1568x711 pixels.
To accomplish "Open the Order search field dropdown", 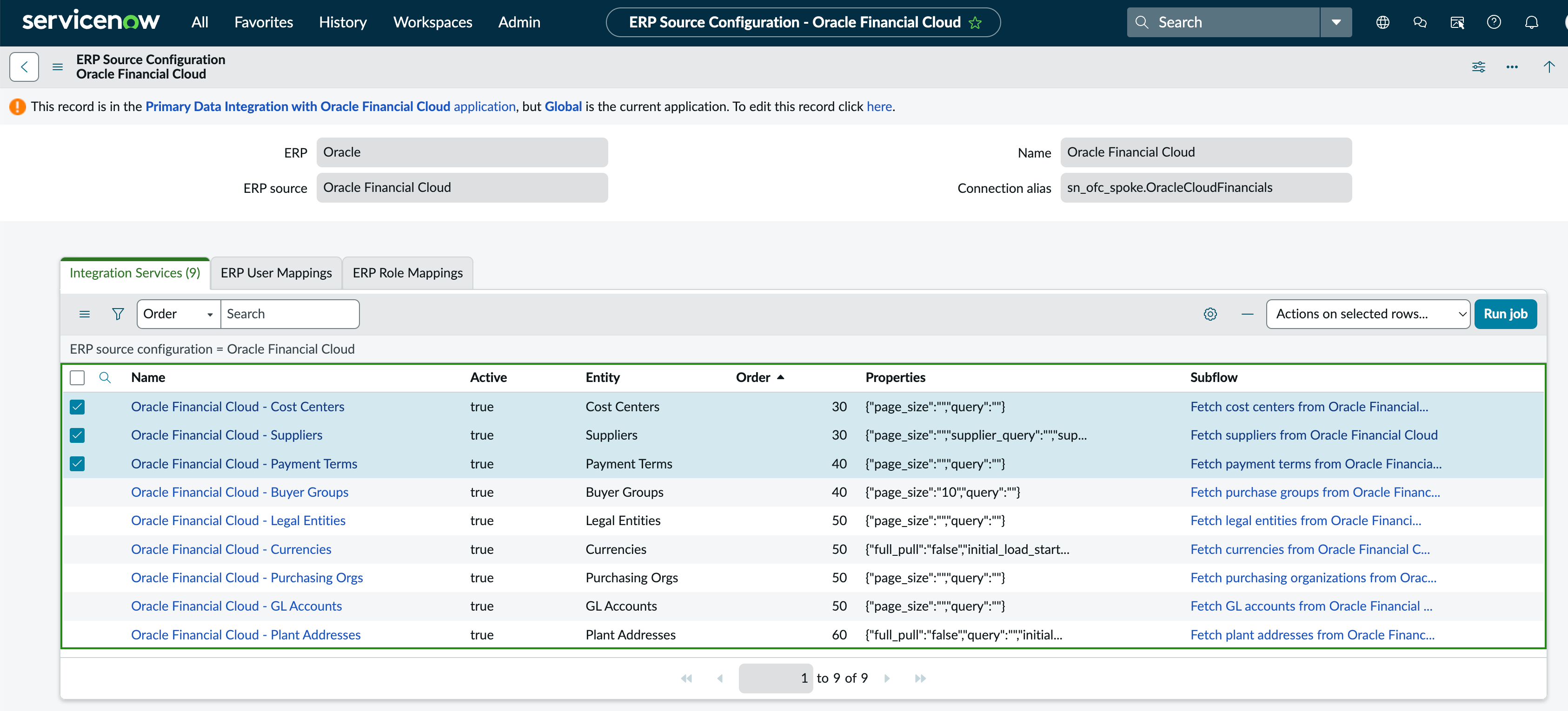I will (179, 314).
